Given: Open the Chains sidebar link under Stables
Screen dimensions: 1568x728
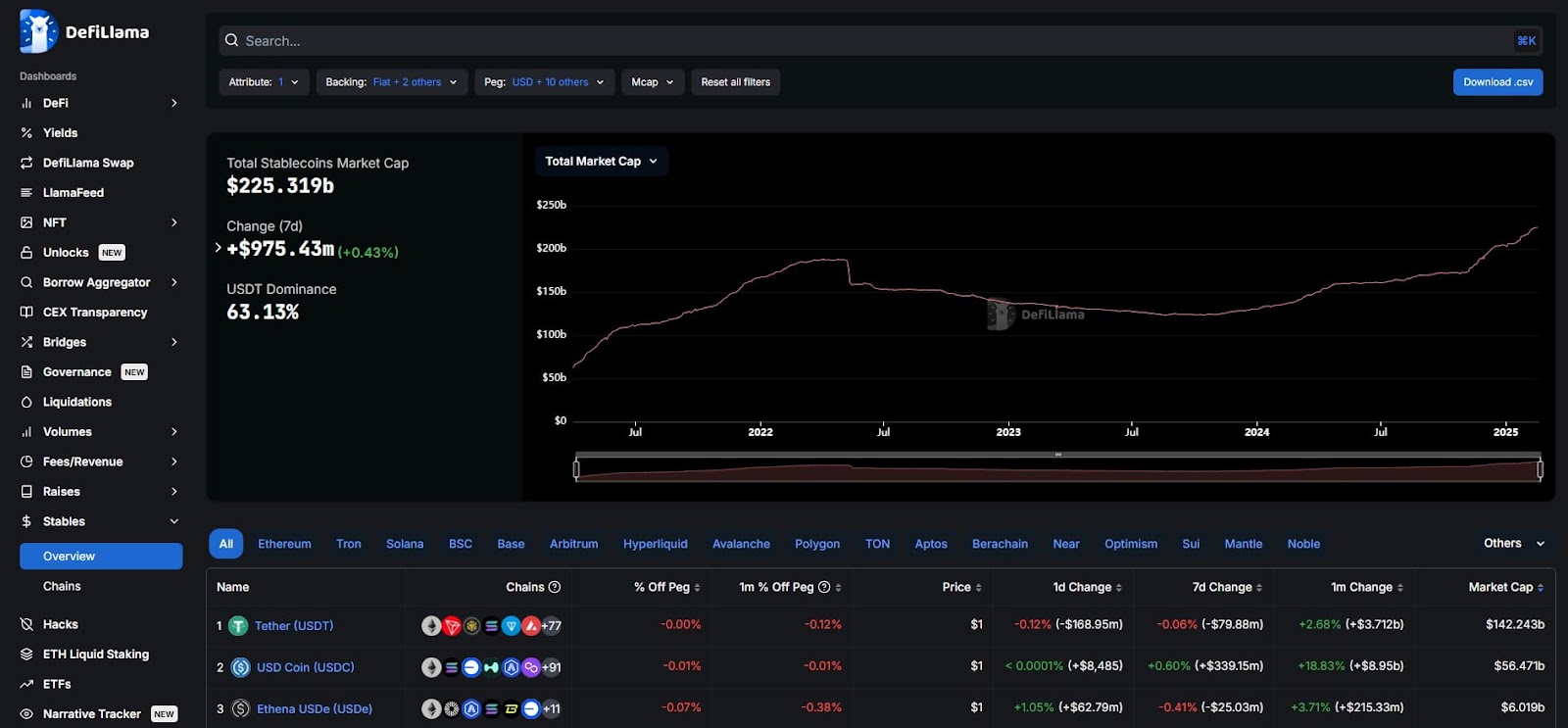Looking at the screenshot, I should 62,586.
